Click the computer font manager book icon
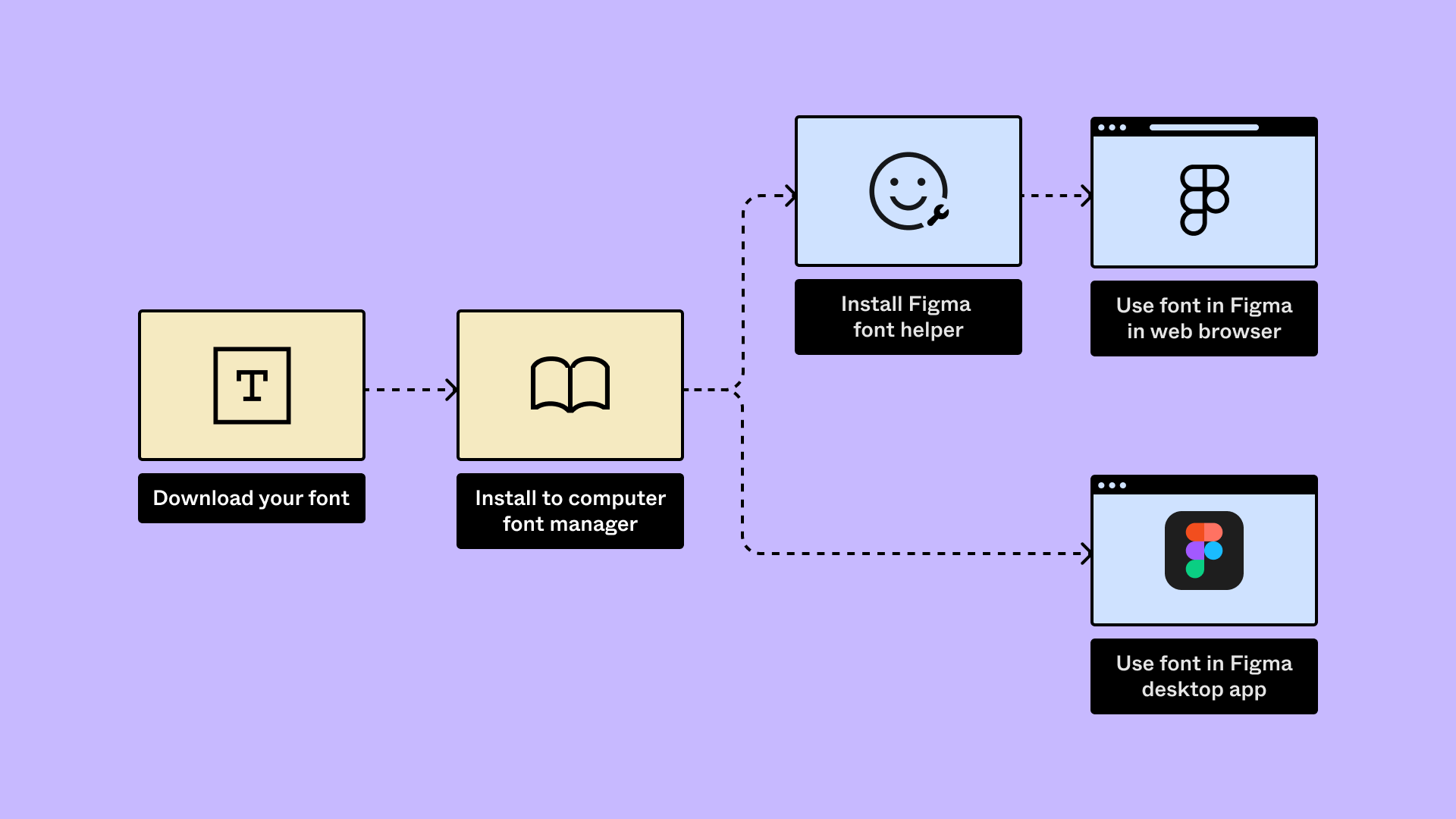The image size is (1456, 819). (x=570, y=384)
